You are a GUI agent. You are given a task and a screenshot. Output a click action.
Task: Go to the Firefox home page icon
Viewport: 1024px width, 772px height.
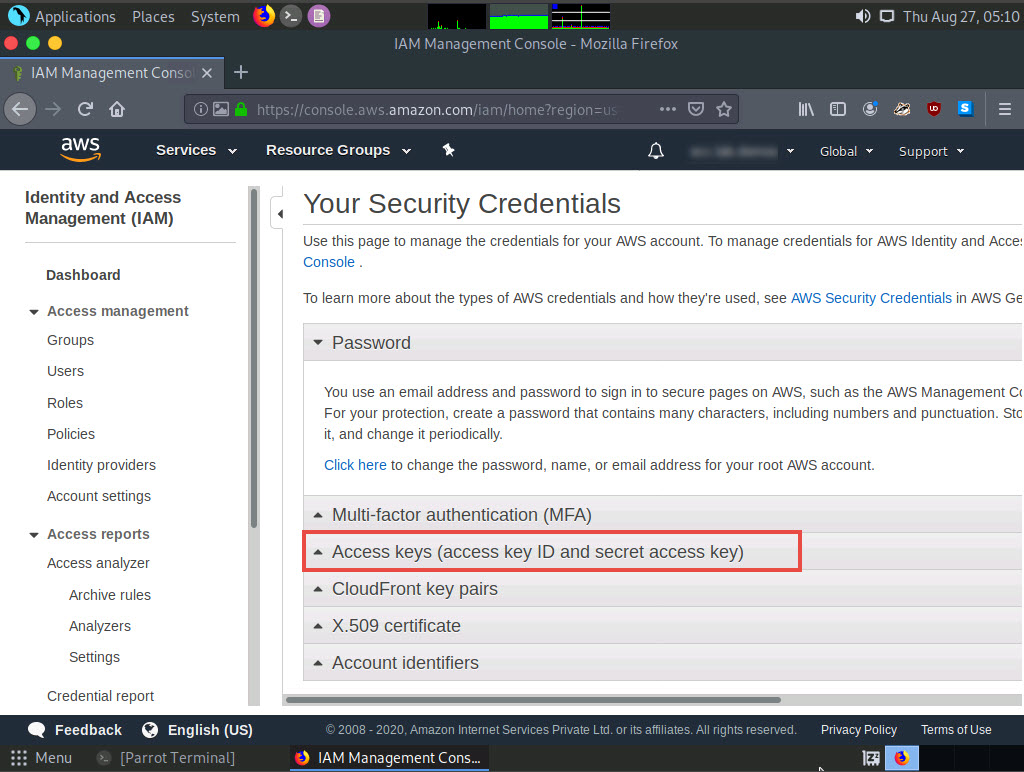click(117, 109)
